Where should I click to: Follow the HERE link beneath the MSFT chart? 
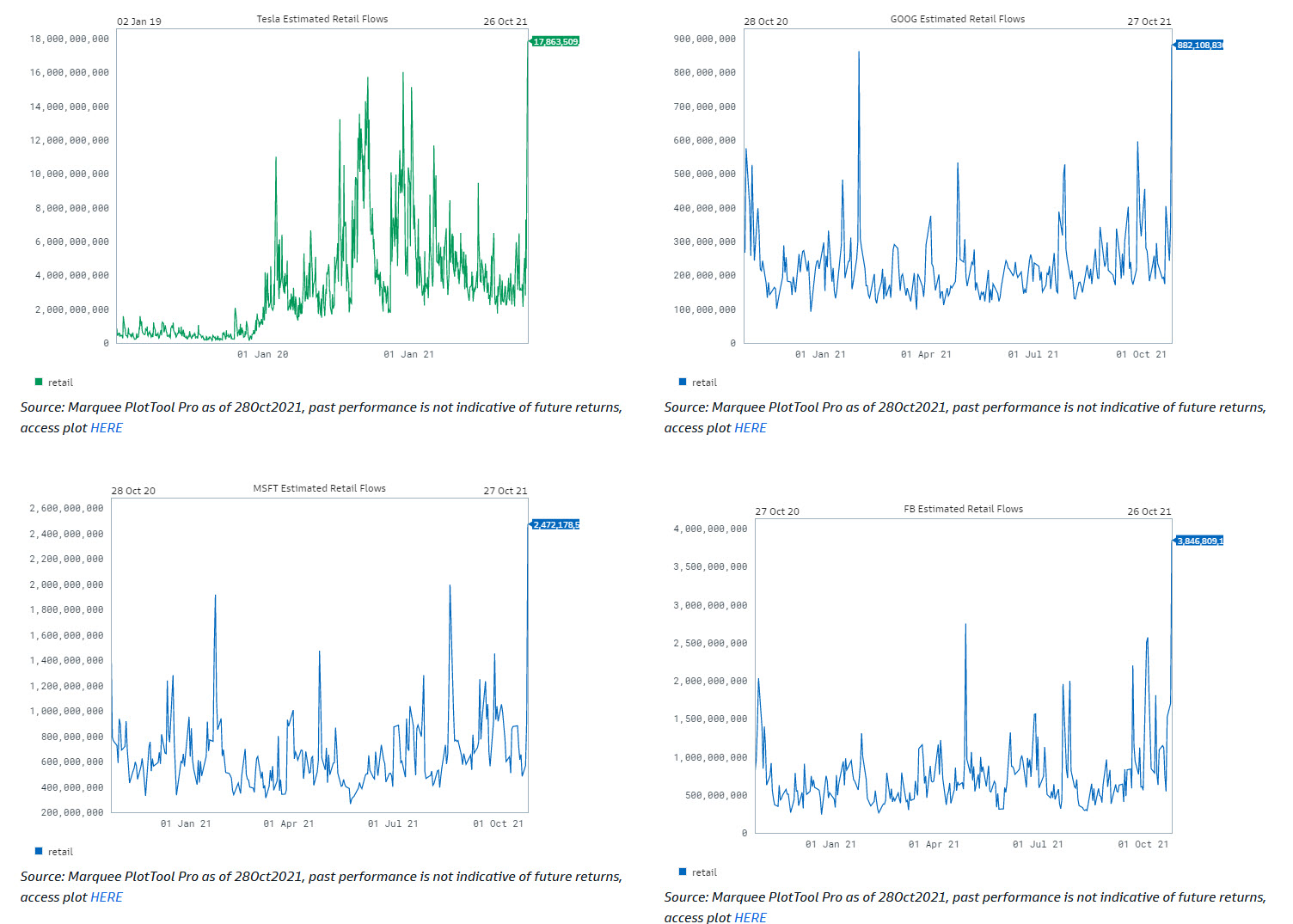pyautogui.click(x=107, y=897)
